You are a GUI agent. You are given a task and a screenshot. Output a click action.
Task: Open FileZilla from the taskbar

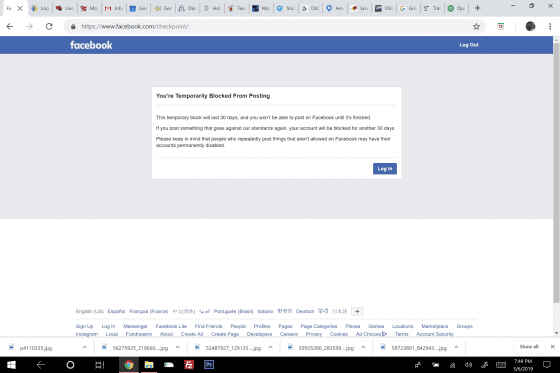pos(189,365)
